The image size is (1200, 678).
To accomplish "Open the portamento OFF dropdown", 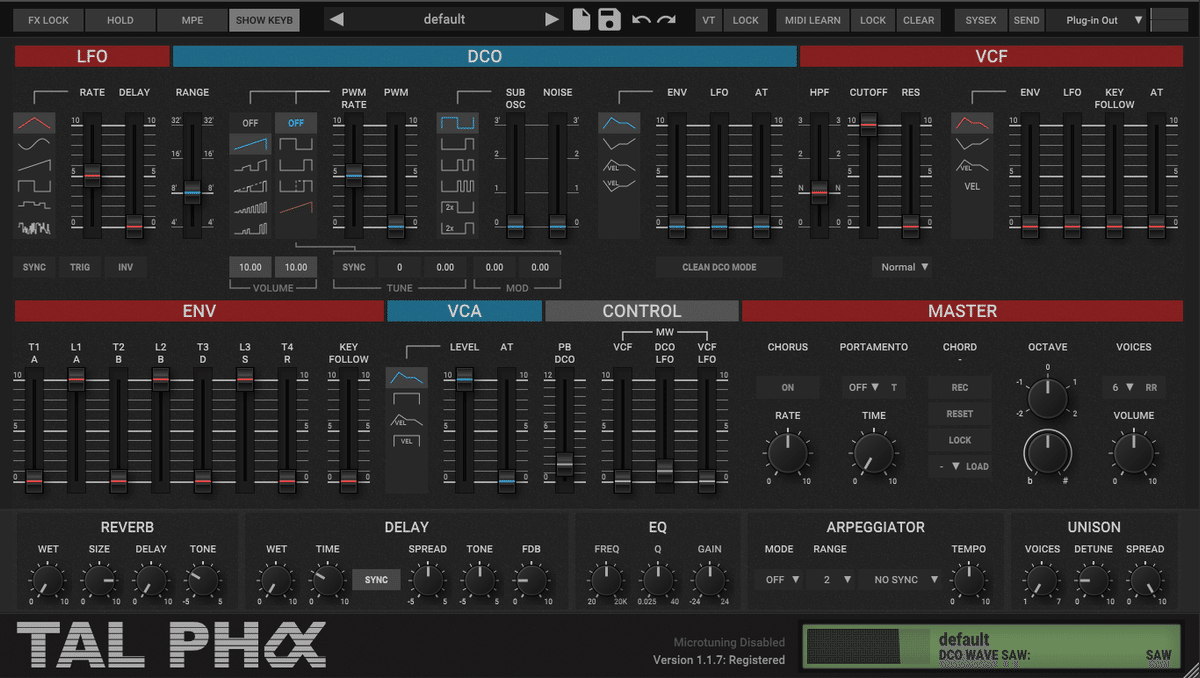I will click(x=862, y=387).
